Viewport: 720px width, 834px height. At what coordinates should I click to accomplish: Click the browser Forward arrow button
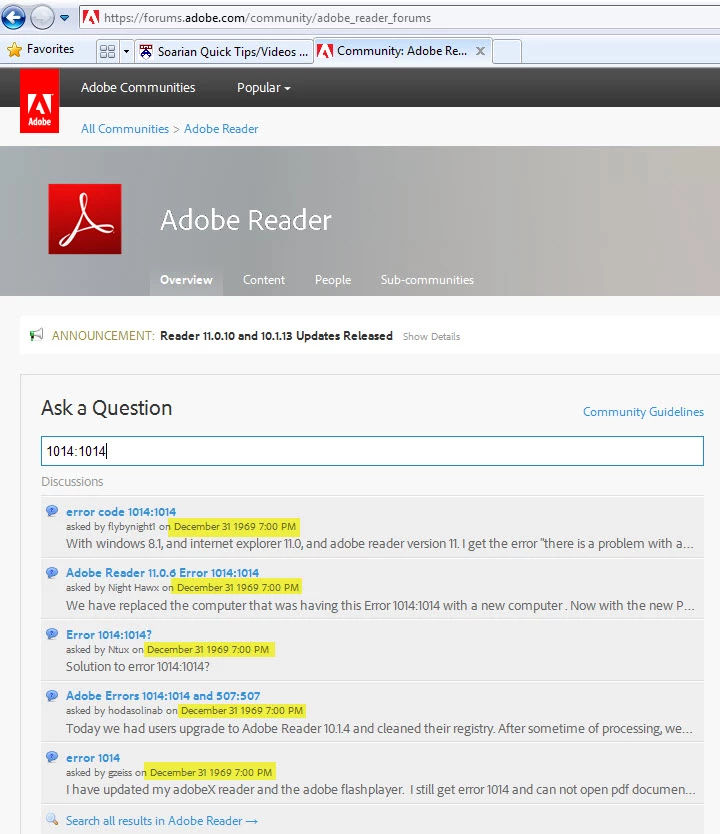[42, 18]
